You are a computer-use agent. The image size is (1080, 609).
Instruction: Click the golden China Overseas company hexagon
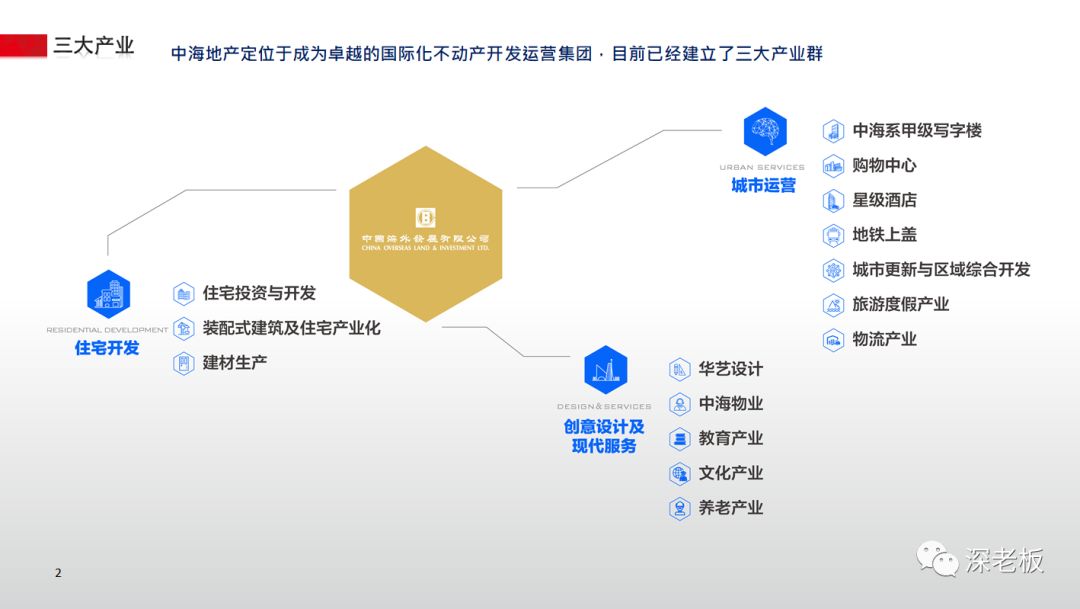426,230
